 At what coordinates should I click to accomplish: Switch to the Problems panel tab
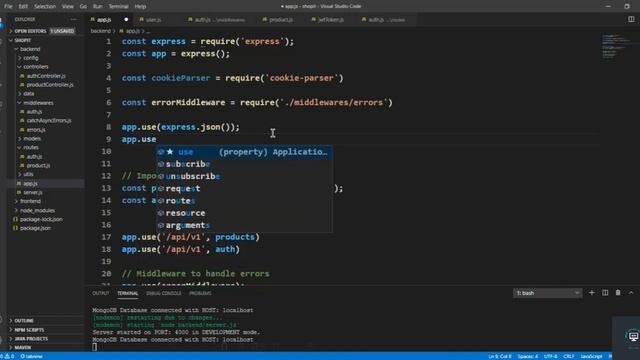[200, 293]
